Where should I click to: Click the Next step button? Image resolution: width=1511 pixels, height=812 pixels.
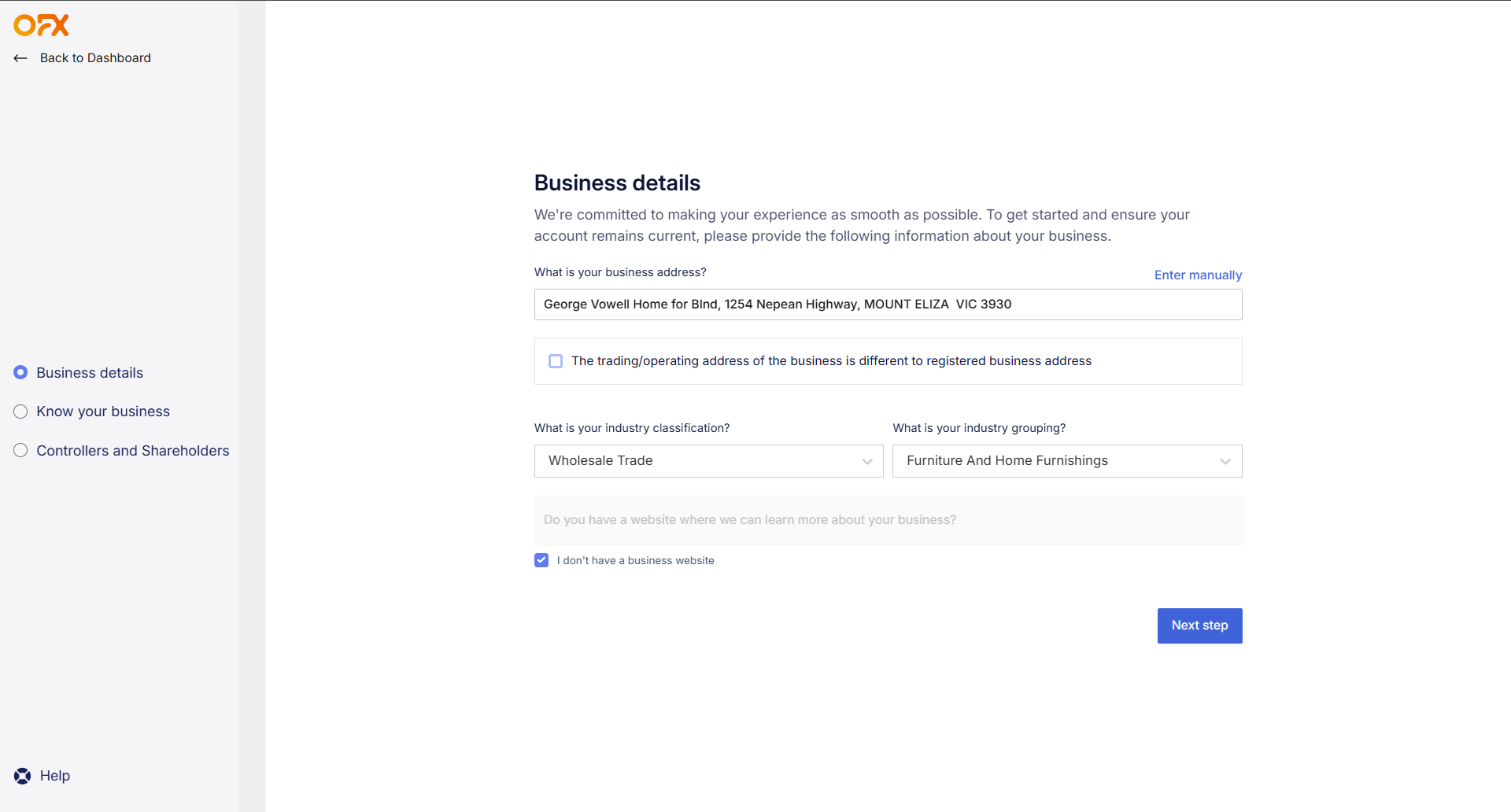tap(1199, 626)
